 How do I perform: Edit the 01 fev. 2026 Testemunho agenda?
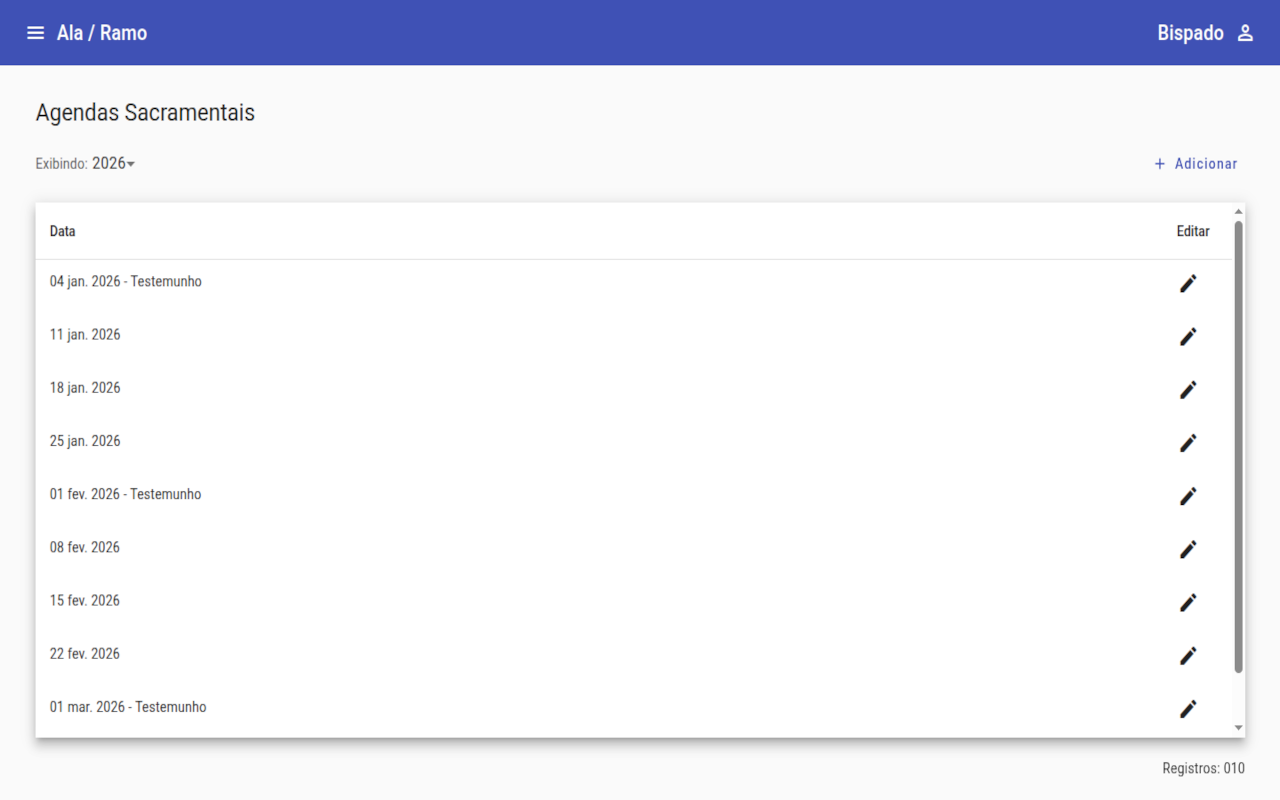tap(1188, 496)
